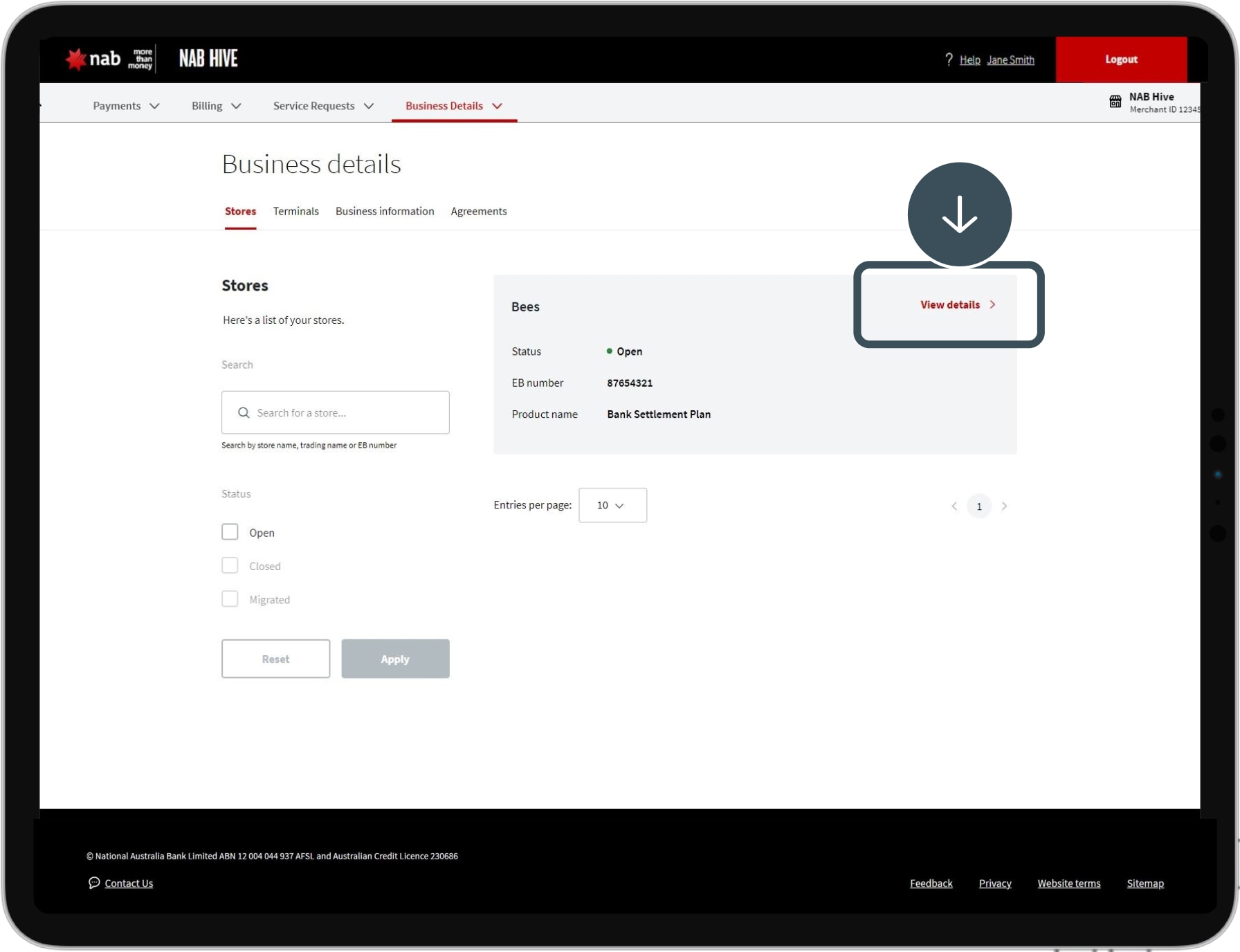Tick the Open status checkbox
Image resolution: width=1240 pixels, height=952 pixels.
coord(230,532)
